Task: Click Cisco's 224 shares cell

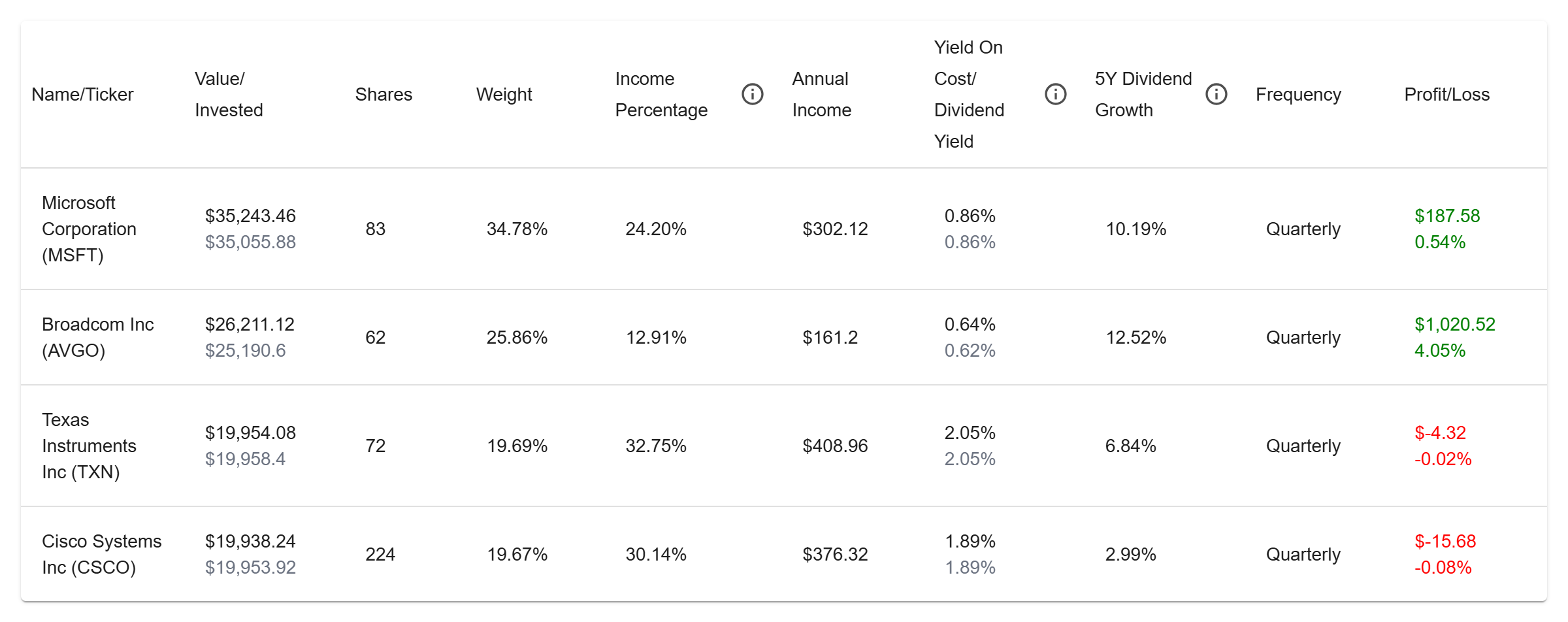Action: 380,554
